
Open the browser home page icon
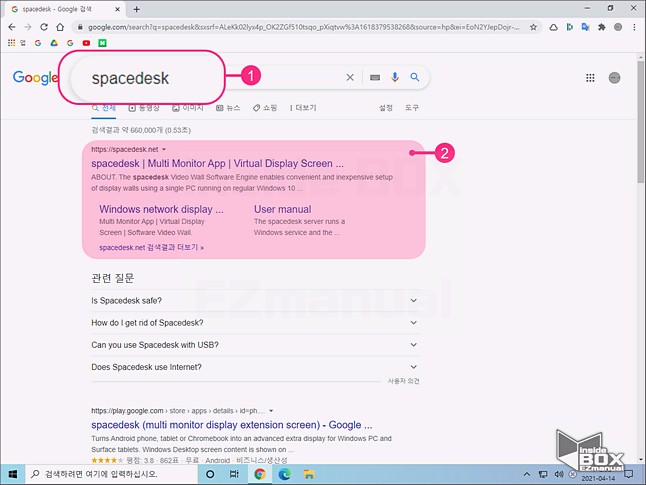click(60, 27)
